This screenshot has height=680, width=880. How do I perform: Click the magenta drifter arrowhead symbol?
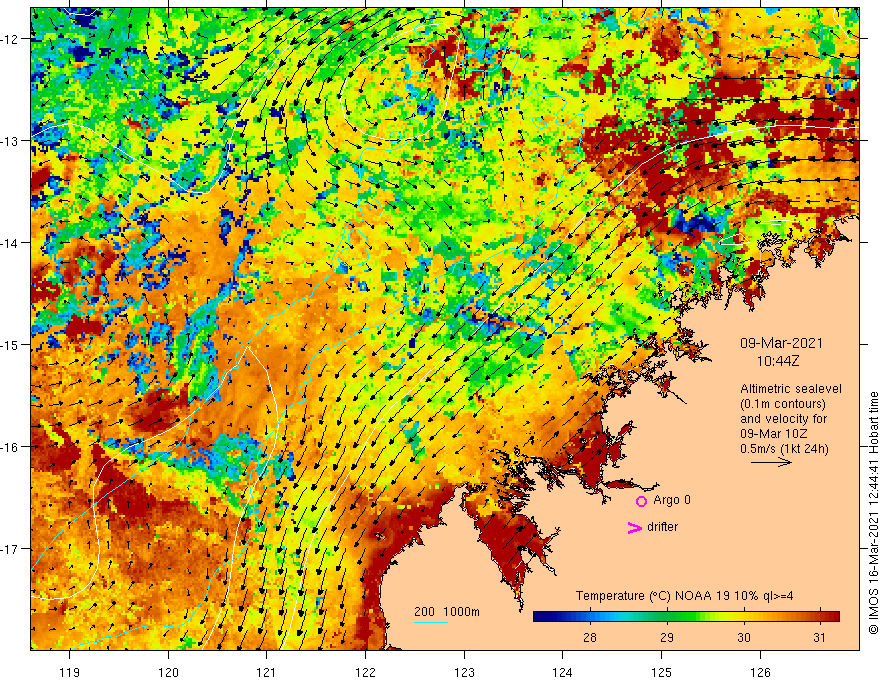[x=633, y=528]
